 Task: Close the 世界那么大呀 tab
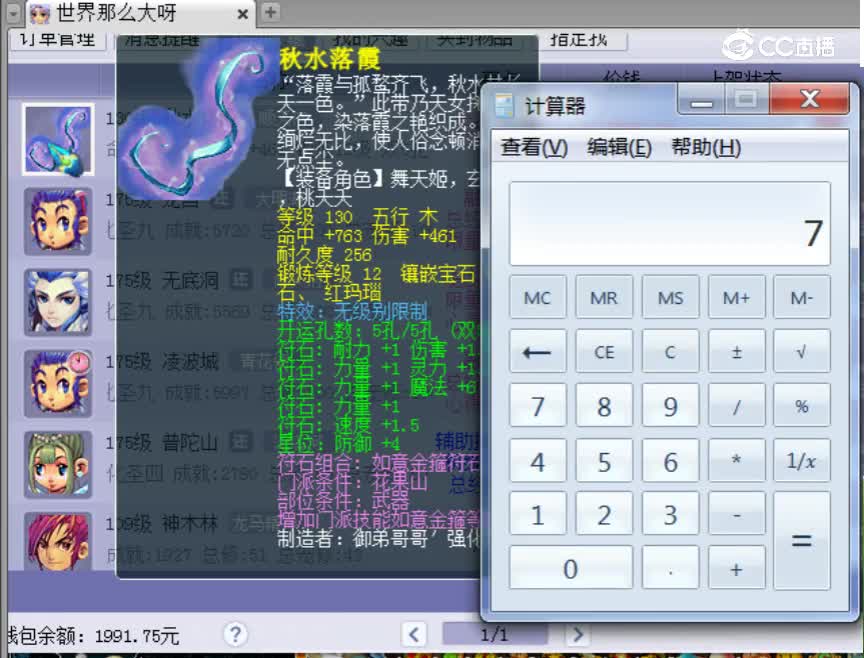(242, 14)
